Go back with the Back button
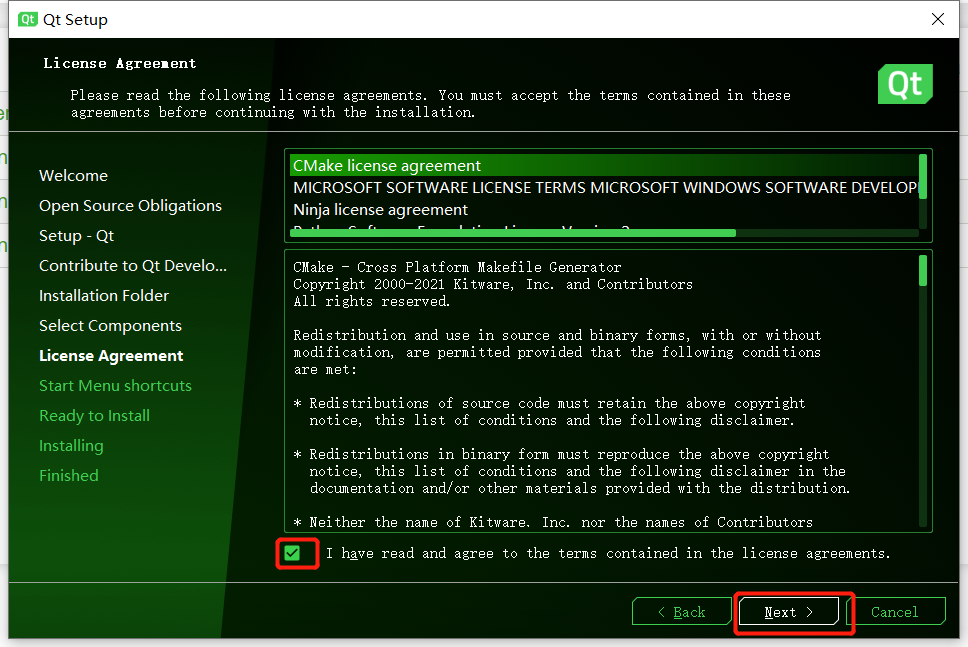Viewport: 968px width, 647px height. click(682, 612)
